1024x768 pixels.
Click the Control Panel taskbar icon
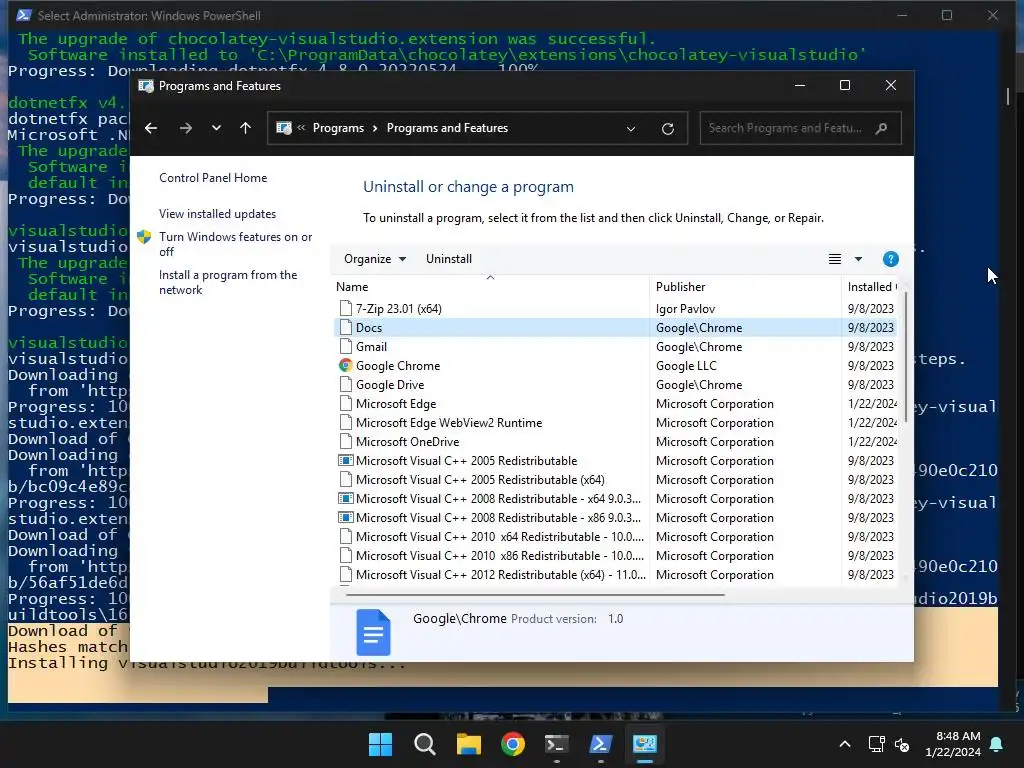645,744
